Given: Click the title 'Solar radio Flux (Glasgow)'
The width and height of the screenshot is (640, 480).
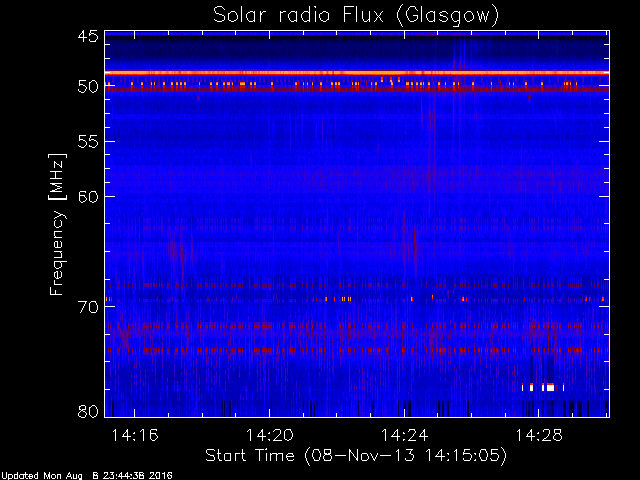Looking at the screenshot, I should point(356,16).
